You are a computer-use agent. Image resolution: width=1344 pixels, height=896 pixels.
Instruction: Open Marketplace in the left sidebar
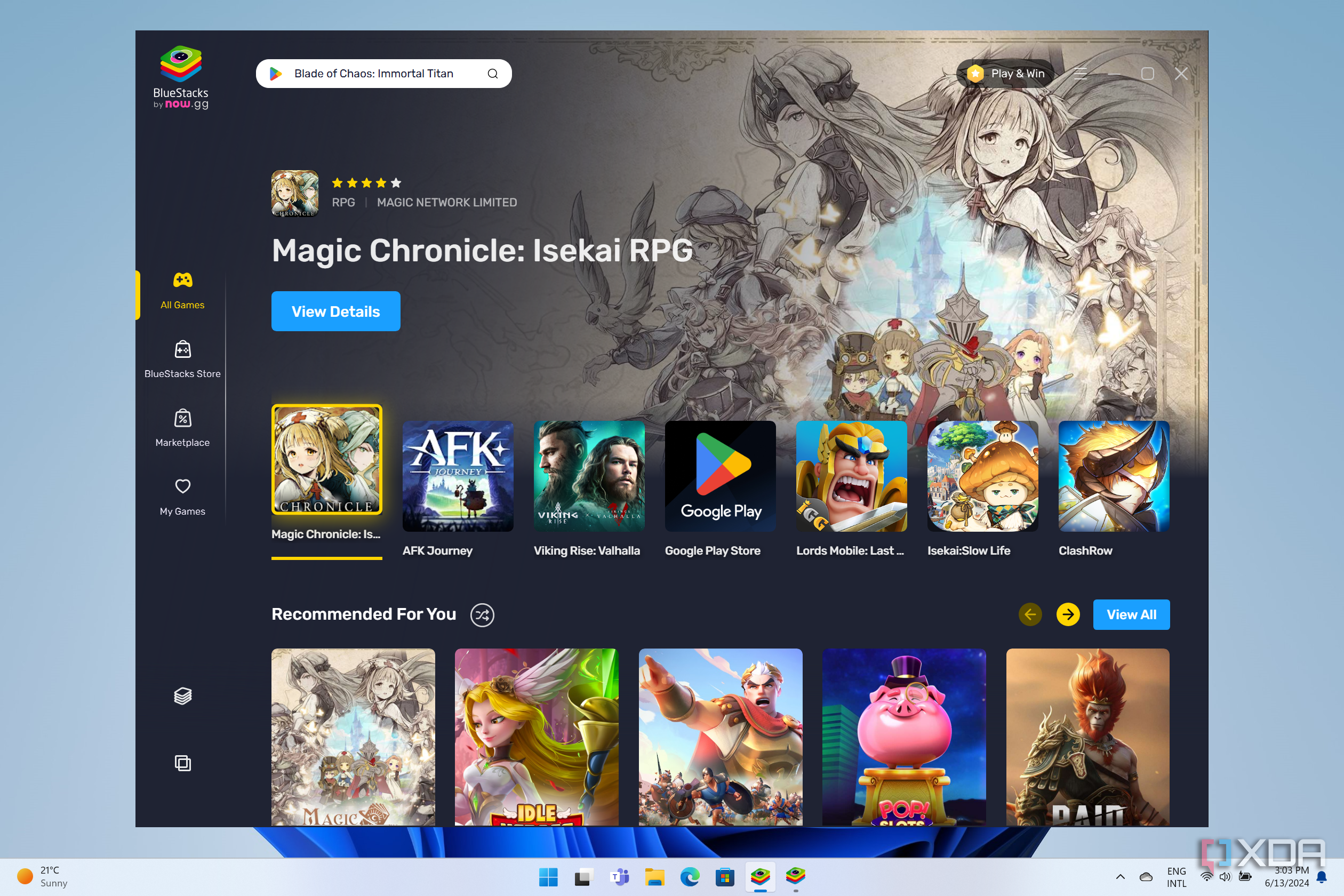point(182,426)
